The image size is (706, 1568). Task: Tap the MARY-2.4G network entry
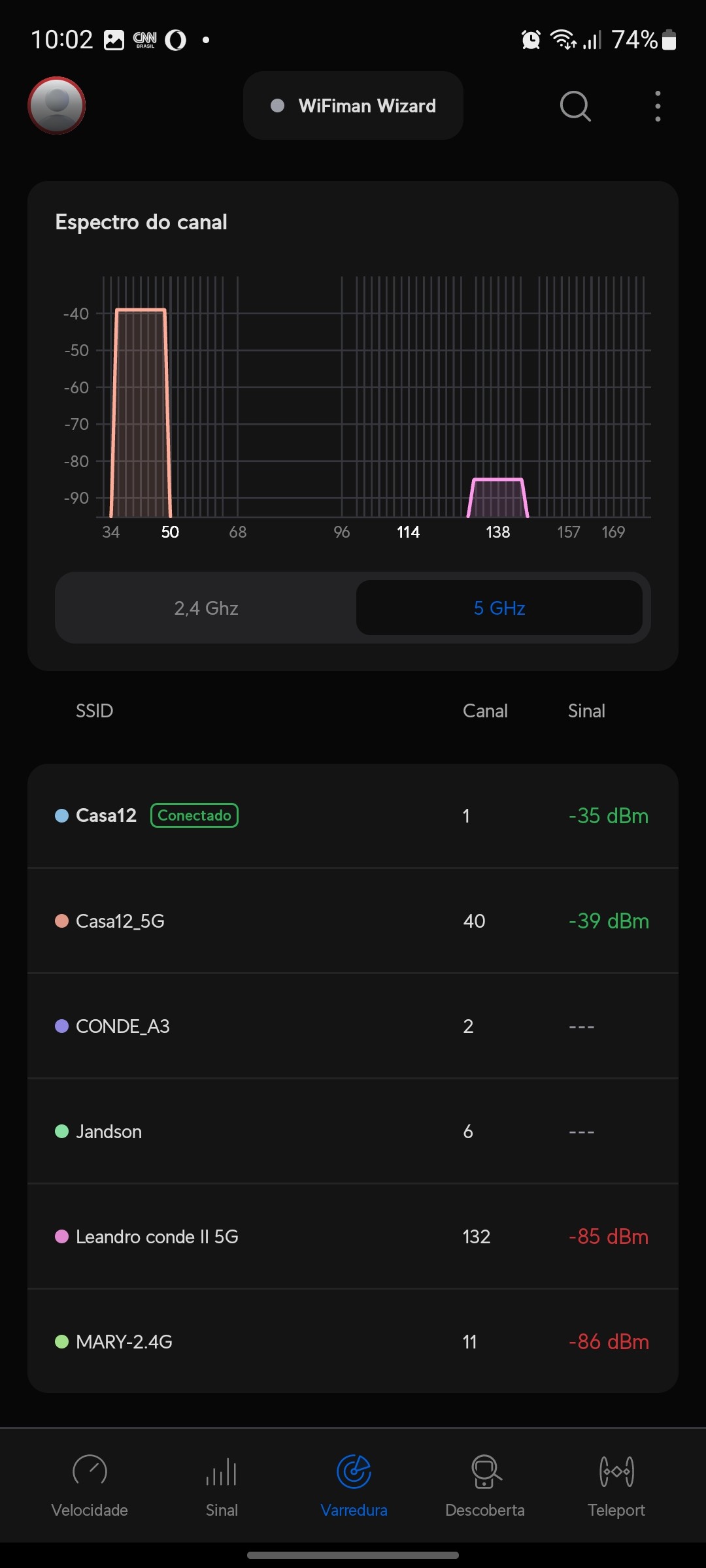(x=353, y=1342)
